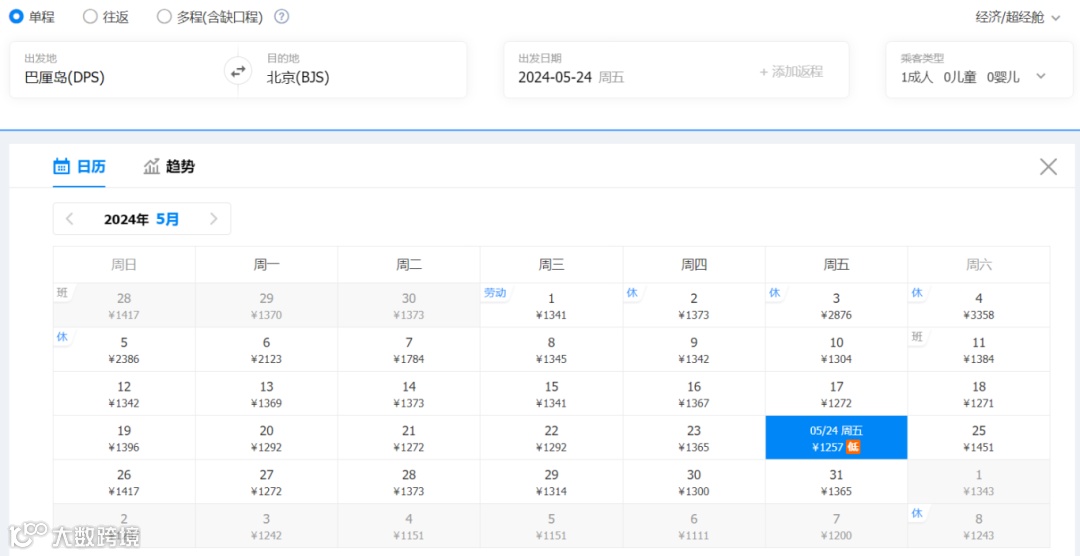The height and width of the screenshot is (556, 1080).
Task: Select May 9 priced ¥1342
Action: [x=694, y=349]
